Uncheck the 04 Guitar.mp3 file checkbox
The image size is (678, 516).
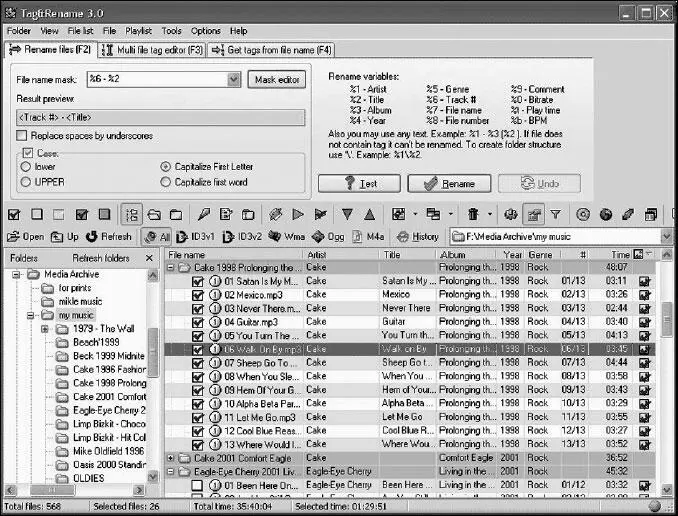[x=198, y=323]
